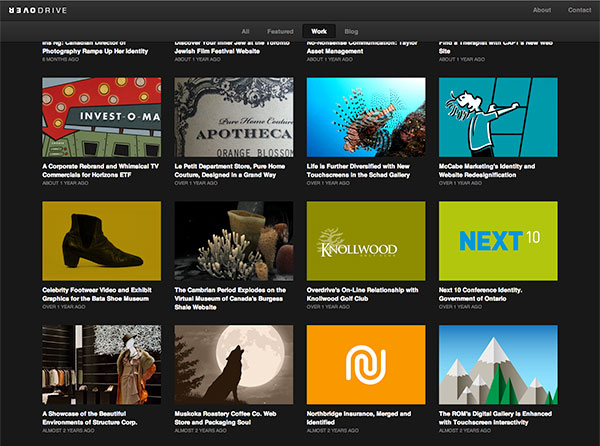Image resolution: width=600 pixels, height=446 pixels.
Task: Switch to the Featured tab
Action: [280, 31]
